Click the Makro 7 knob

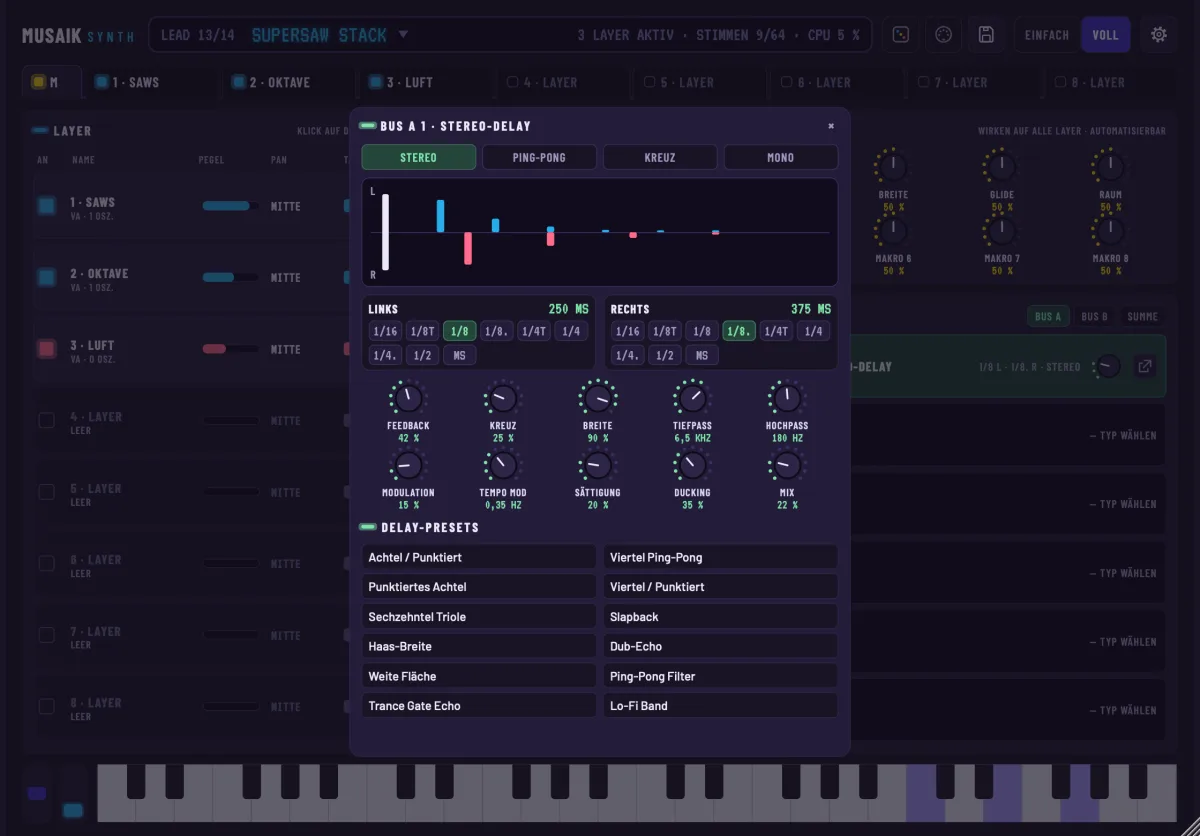(x=1001, y=230)
